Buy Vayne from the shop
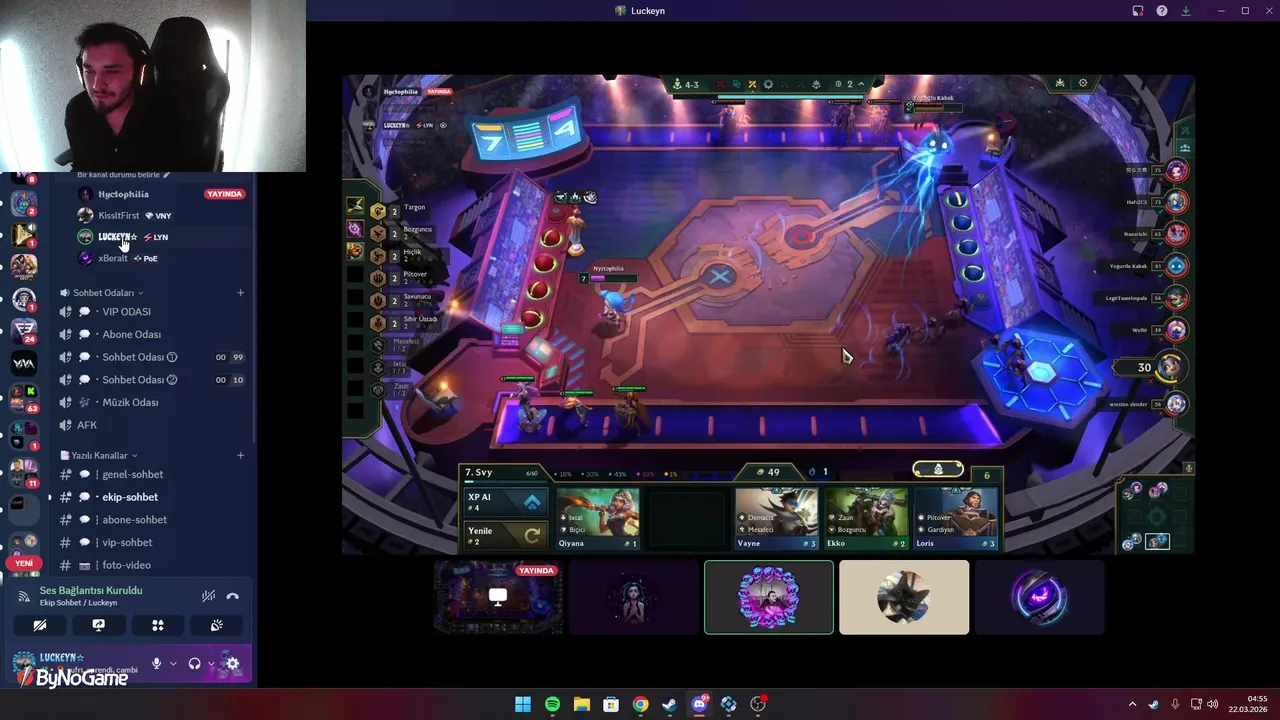 [776, 518]
